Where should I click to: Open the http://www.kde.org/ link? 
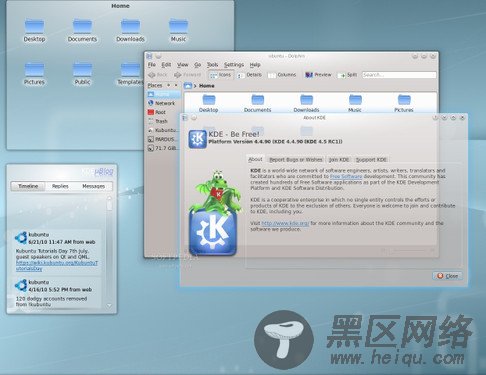(285, 223)
